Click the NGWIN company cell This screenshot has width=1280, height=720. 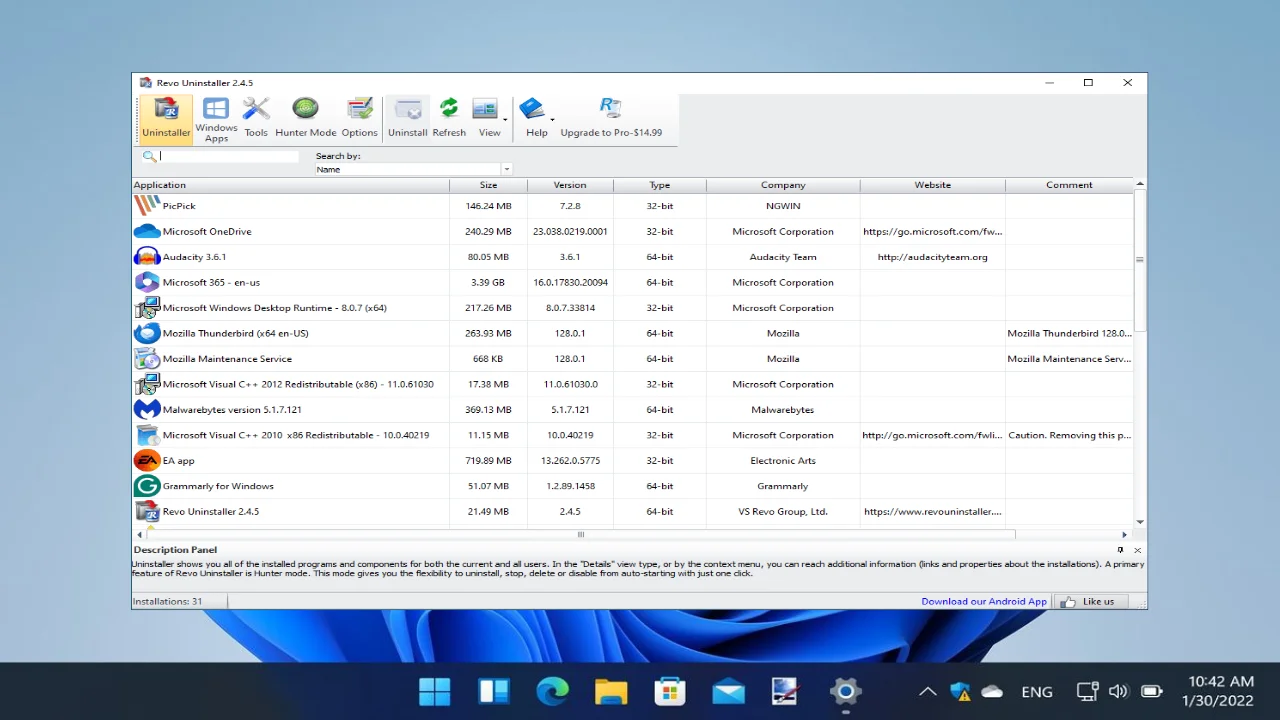click(783, 206)
